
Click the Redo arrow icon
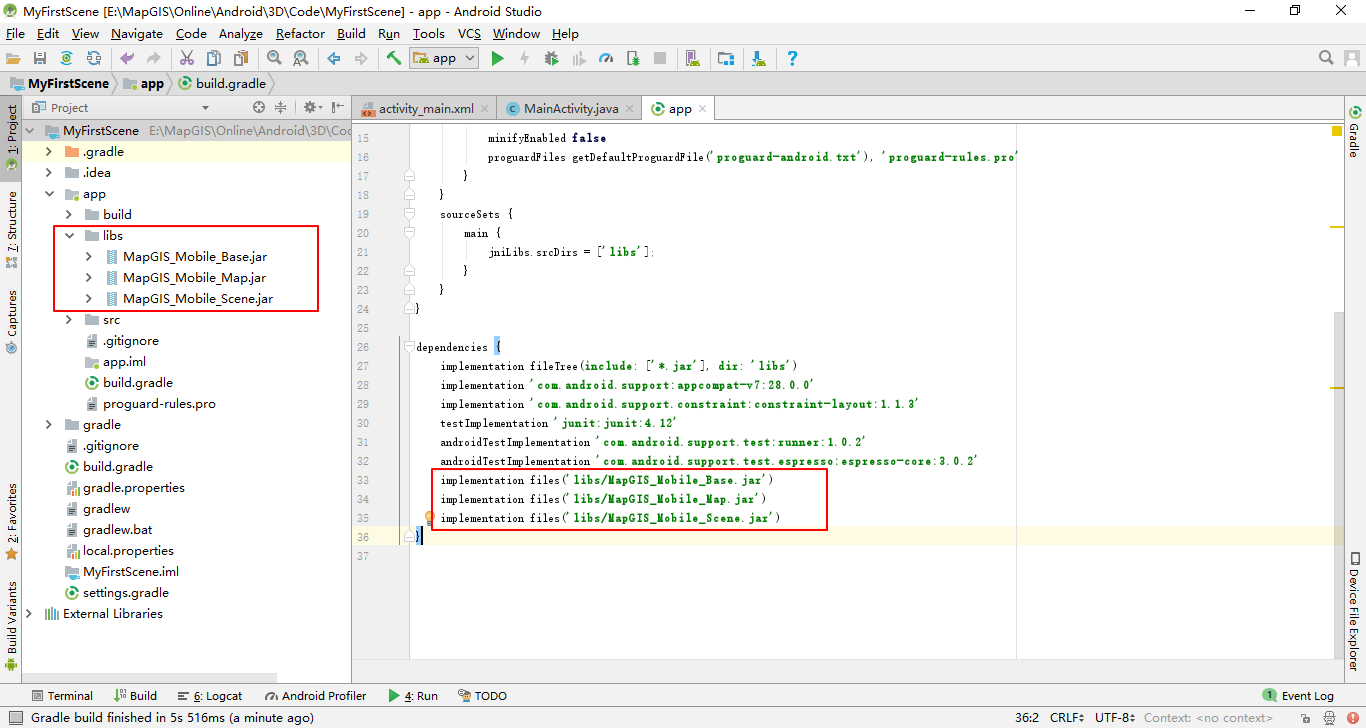(154, 59)
